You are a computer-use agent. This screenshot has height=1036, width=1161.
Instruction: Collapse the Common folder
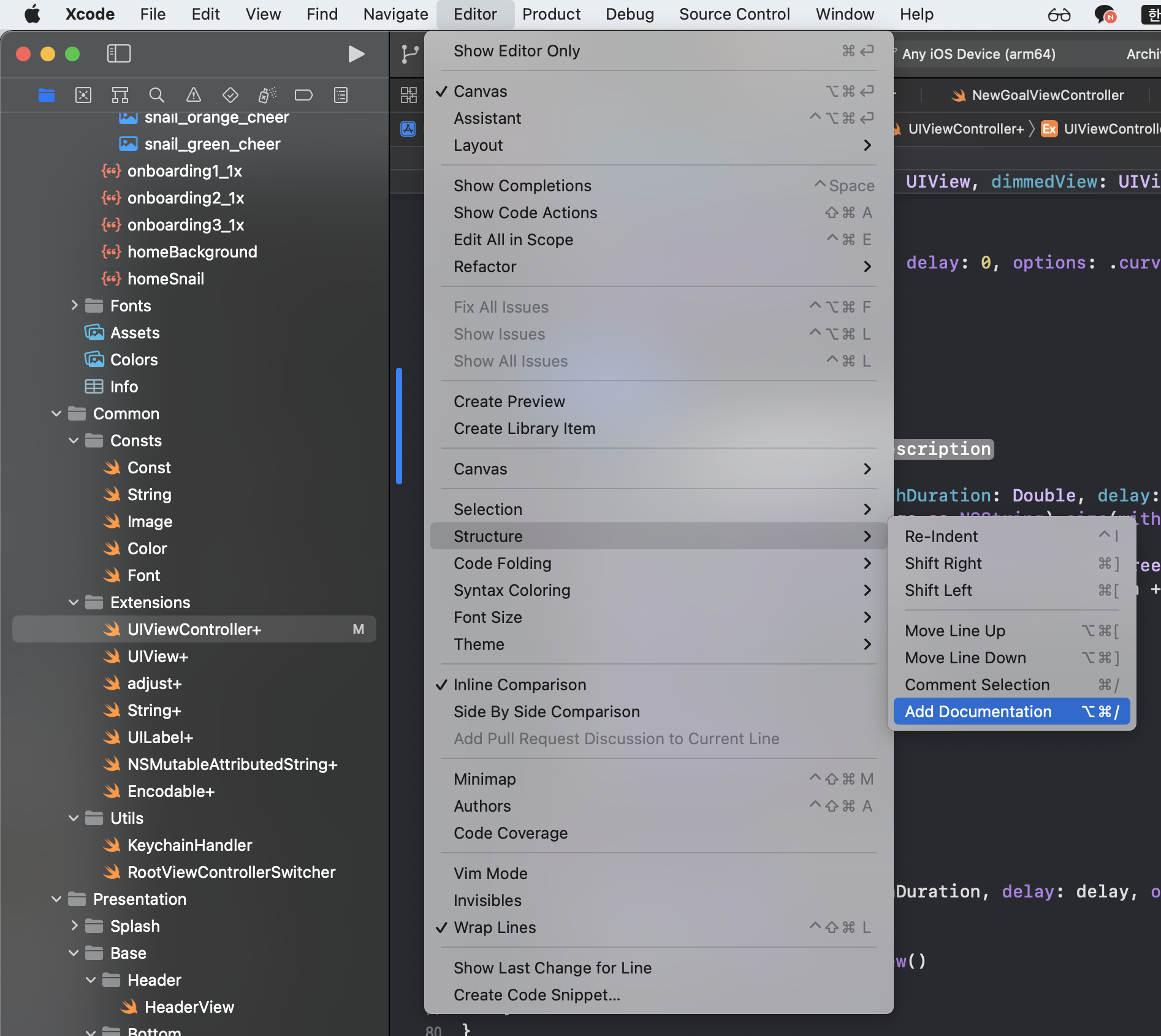[x=56, y=414]
